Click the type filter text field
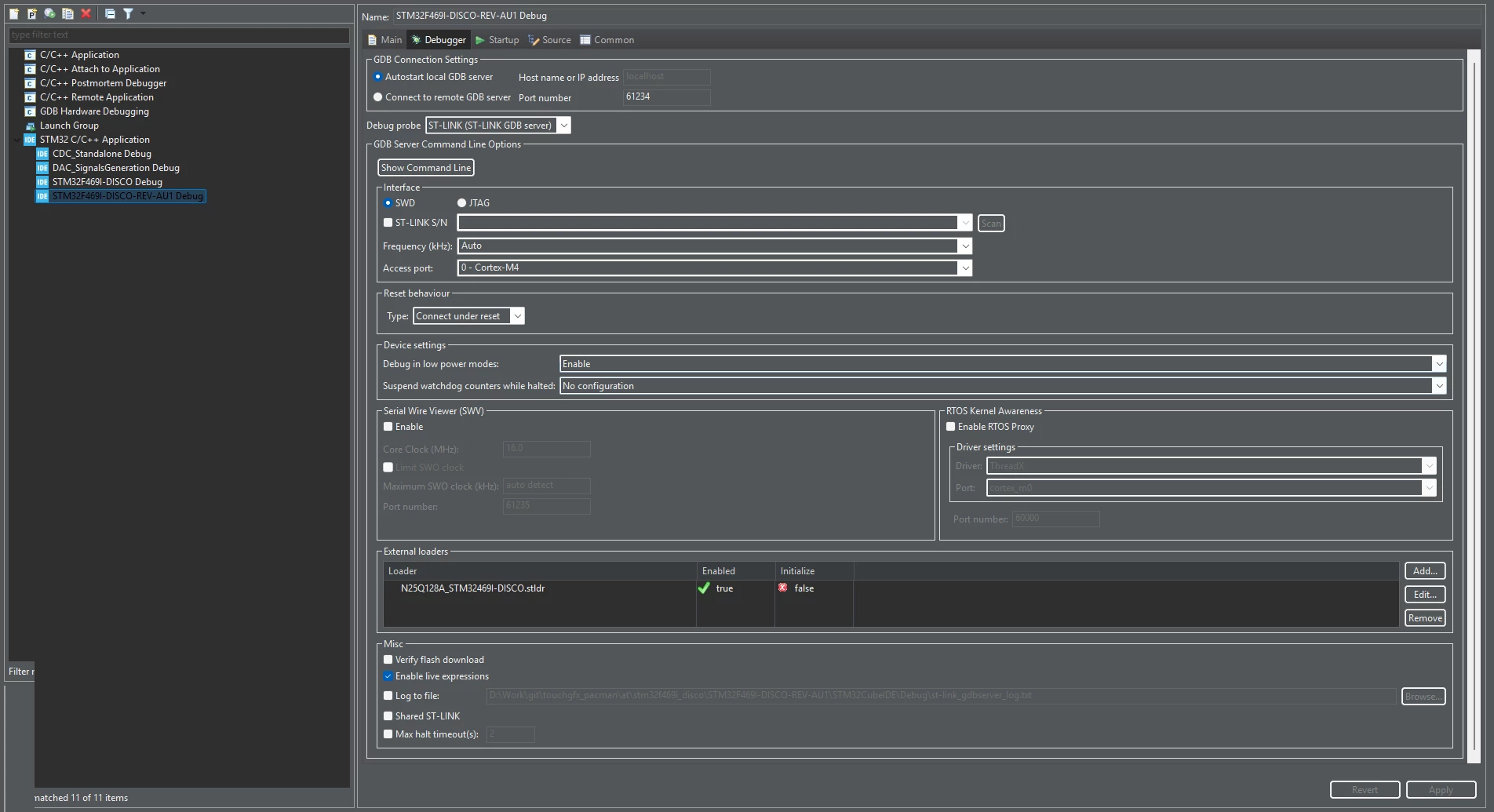Image resolution: width=1494 pixels, height=812 pixels. tap(179, 35)
